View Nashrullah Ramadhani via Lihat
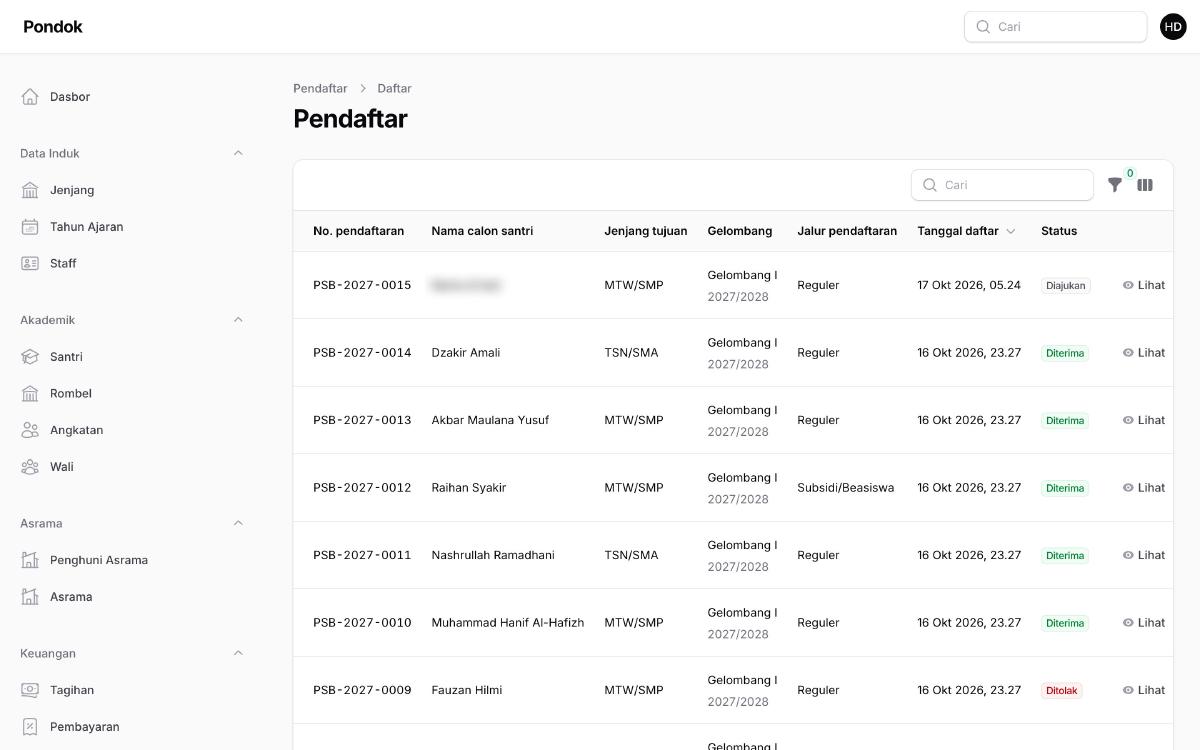The height and width of the screenshot is (750, 1200). [1144, 555]
